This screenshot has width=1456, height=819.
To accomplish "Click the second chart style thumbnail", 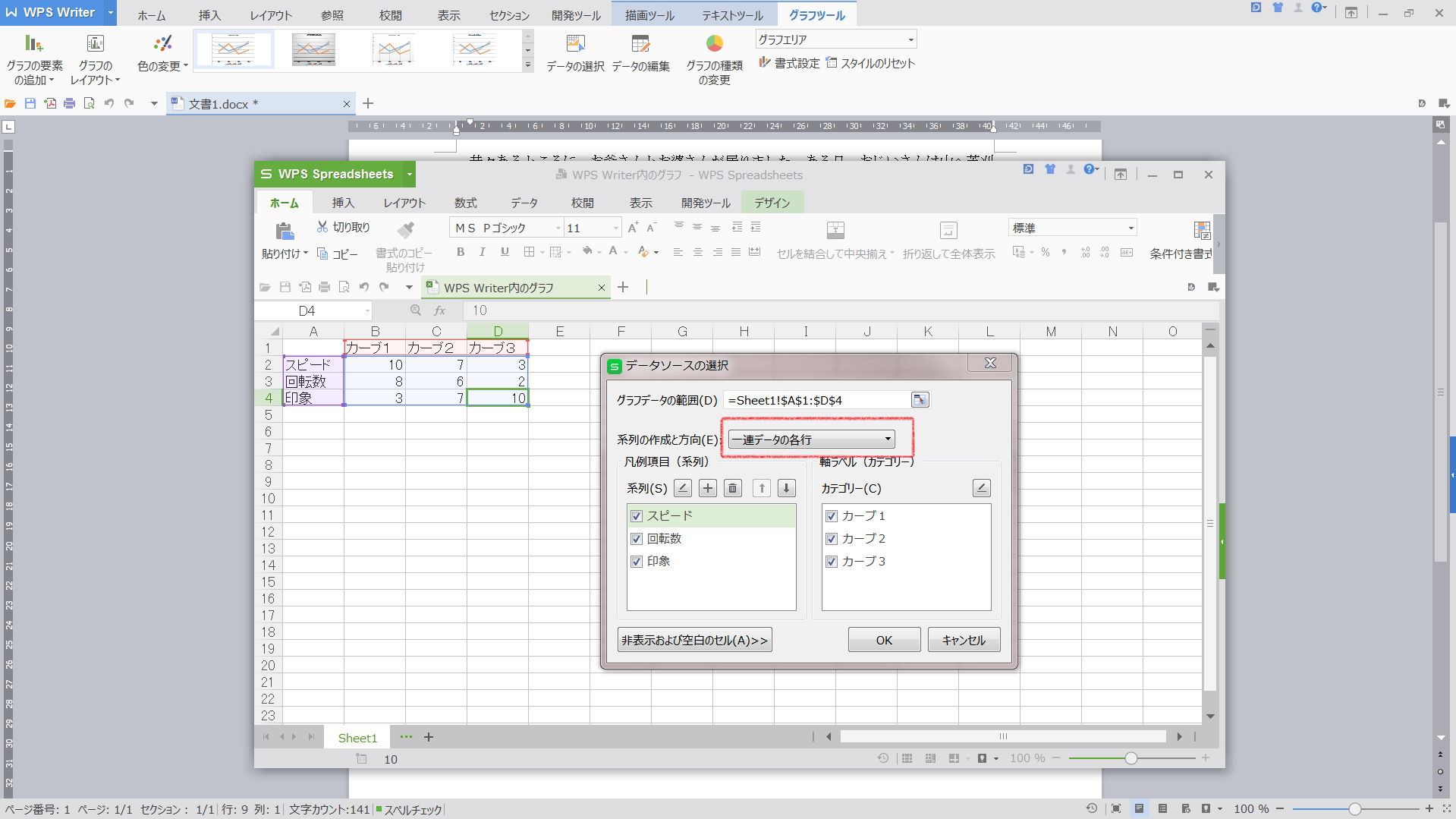I will tap(313, 49).
